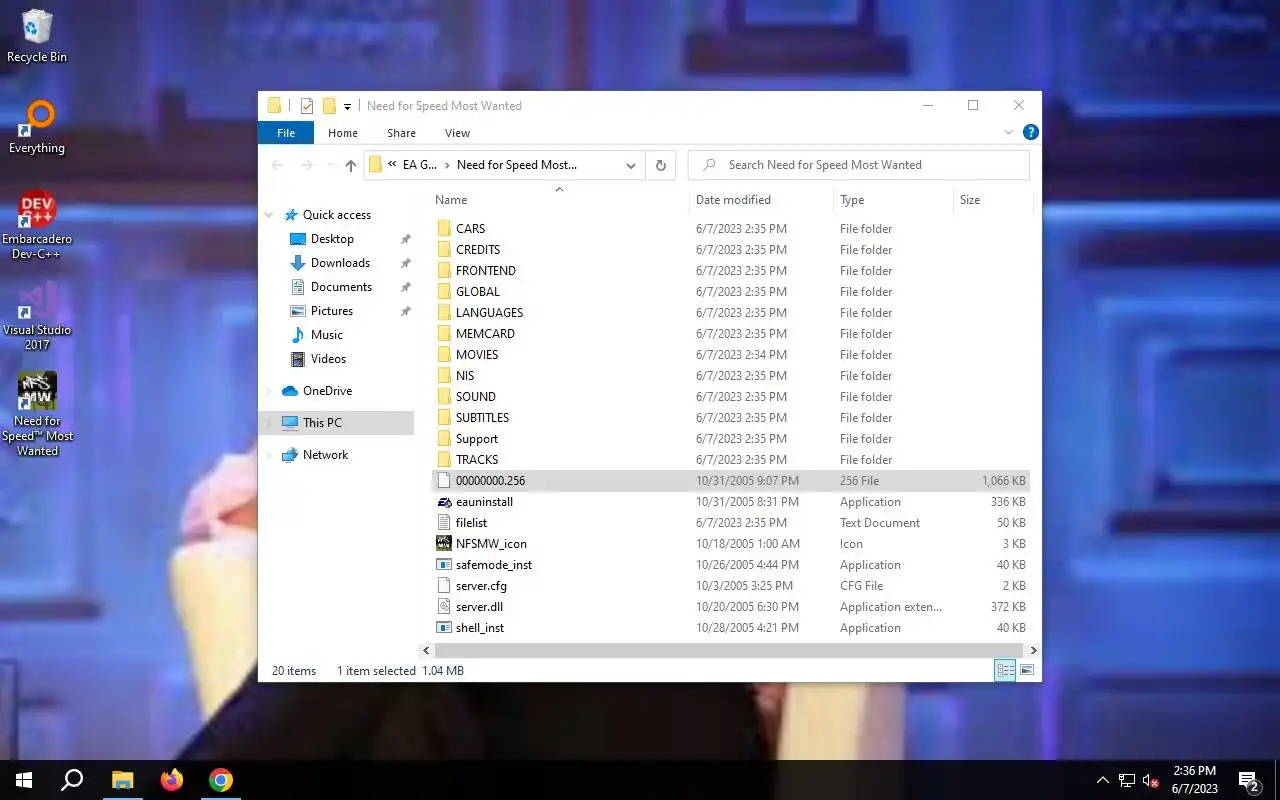Select Videos in the navigation pane
This screenshot has height=800, width=1280.
pyautogui.click(x=328, y=359)
